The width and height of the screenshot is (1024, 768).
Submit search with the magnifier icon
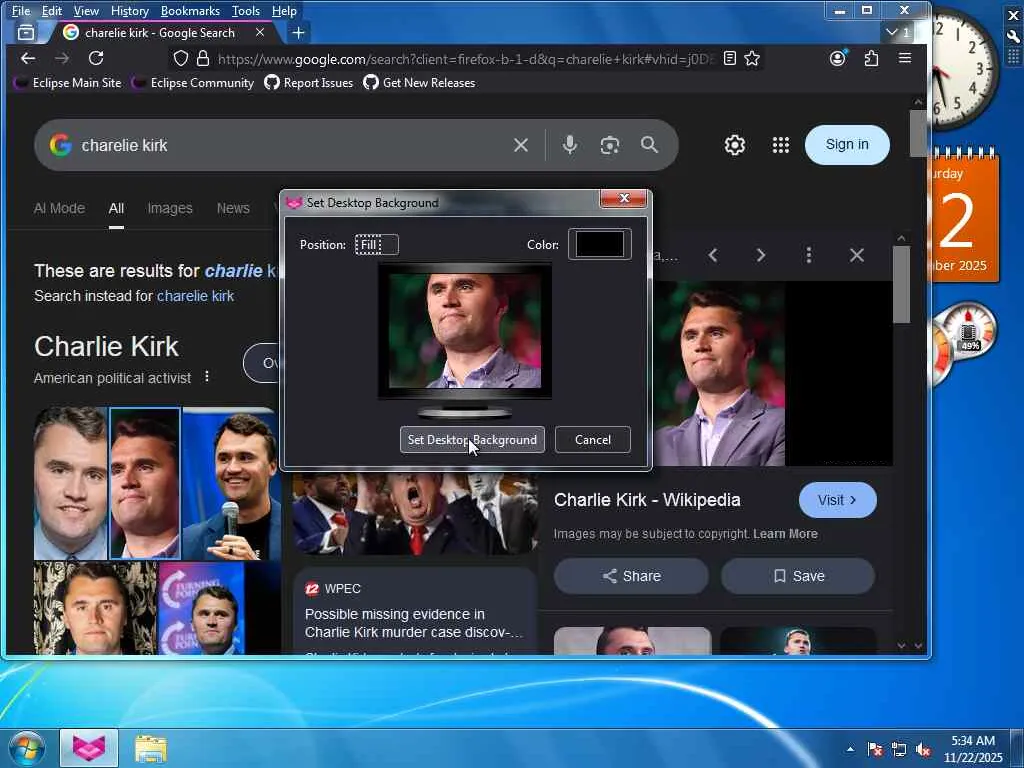click(x=649, y=145)
